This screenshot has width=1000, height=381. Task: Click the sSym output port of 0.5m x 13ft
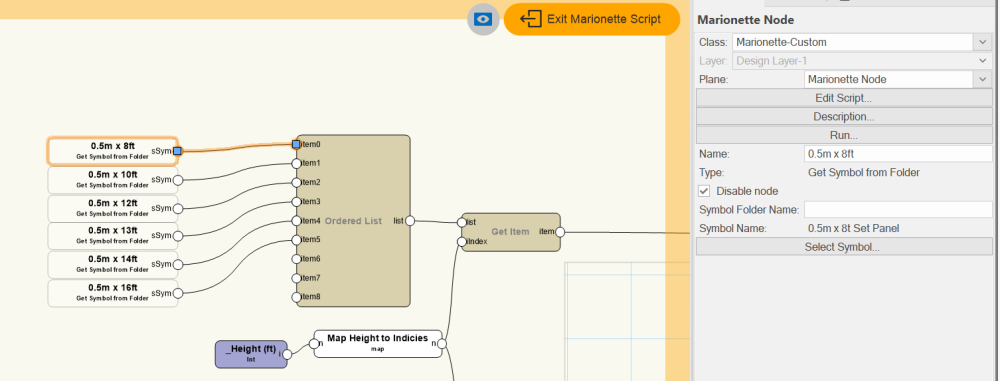tap(178, 236)
